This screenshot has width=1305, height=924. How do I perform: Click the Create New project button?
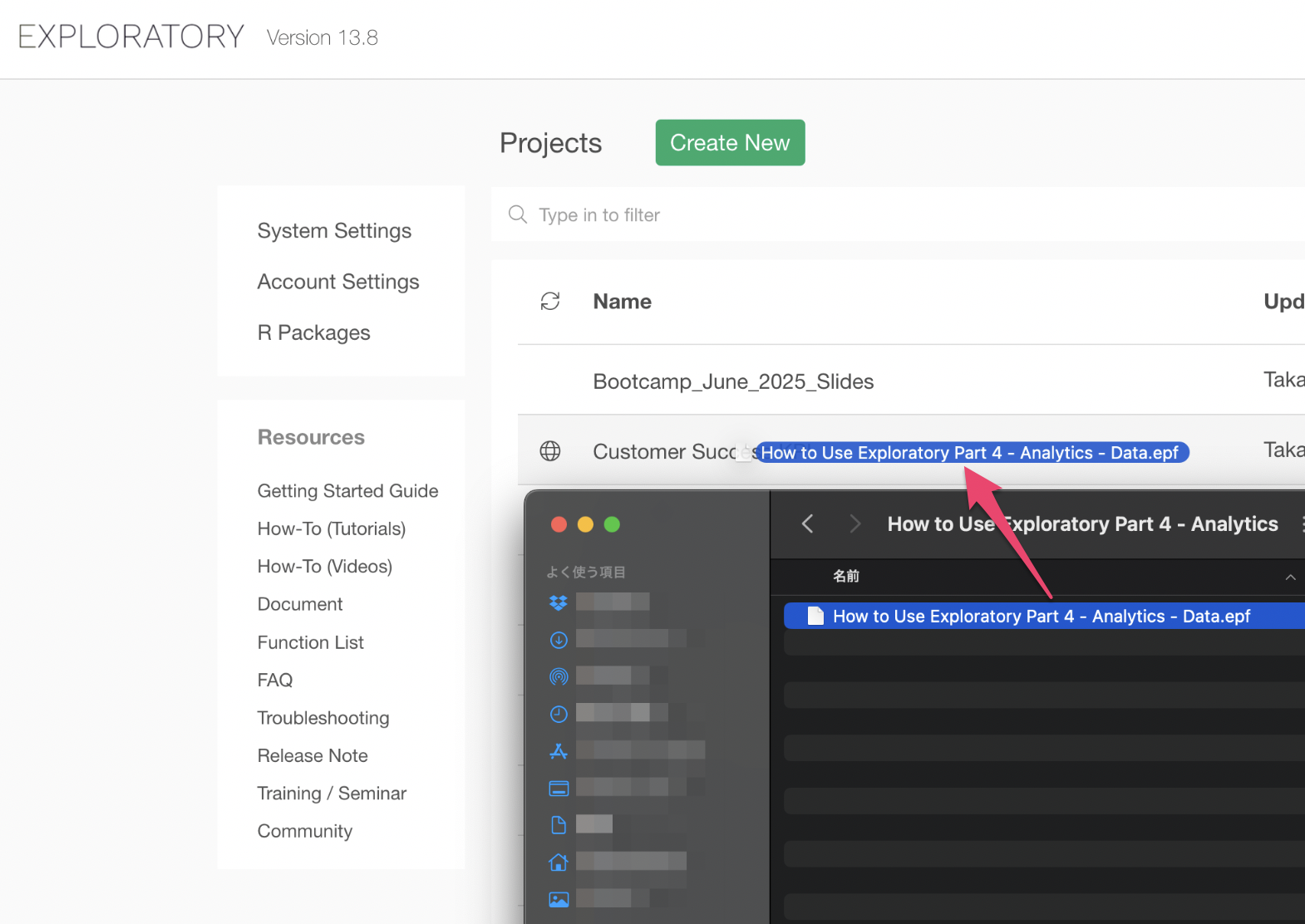click(x=730, y=143)
